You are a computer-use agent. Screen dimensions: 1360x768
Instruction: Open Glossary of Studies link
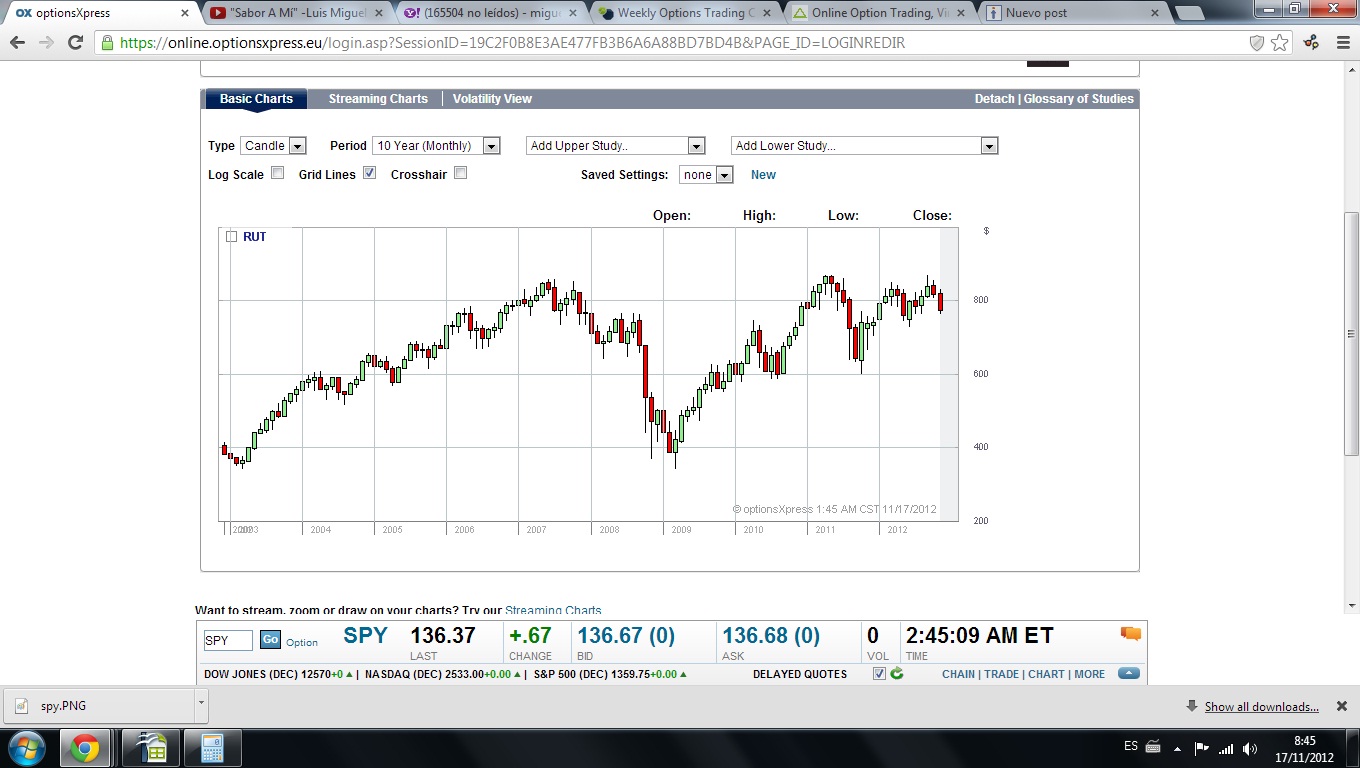pos(1079,99)
